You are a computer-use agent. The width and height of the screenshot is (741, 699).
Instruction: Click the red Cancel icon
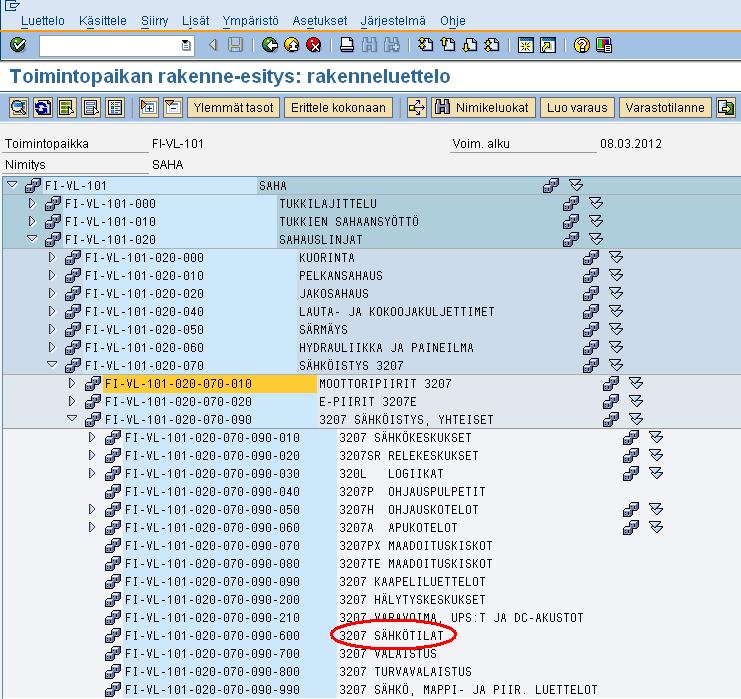pos(314,45)
